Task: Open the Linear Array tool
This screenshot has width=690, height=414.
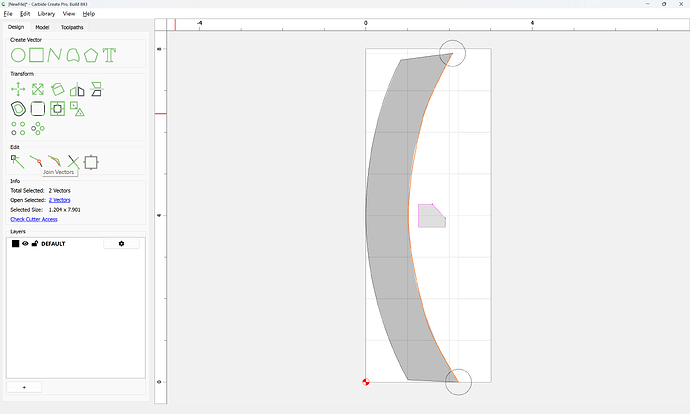Action: 18,128
